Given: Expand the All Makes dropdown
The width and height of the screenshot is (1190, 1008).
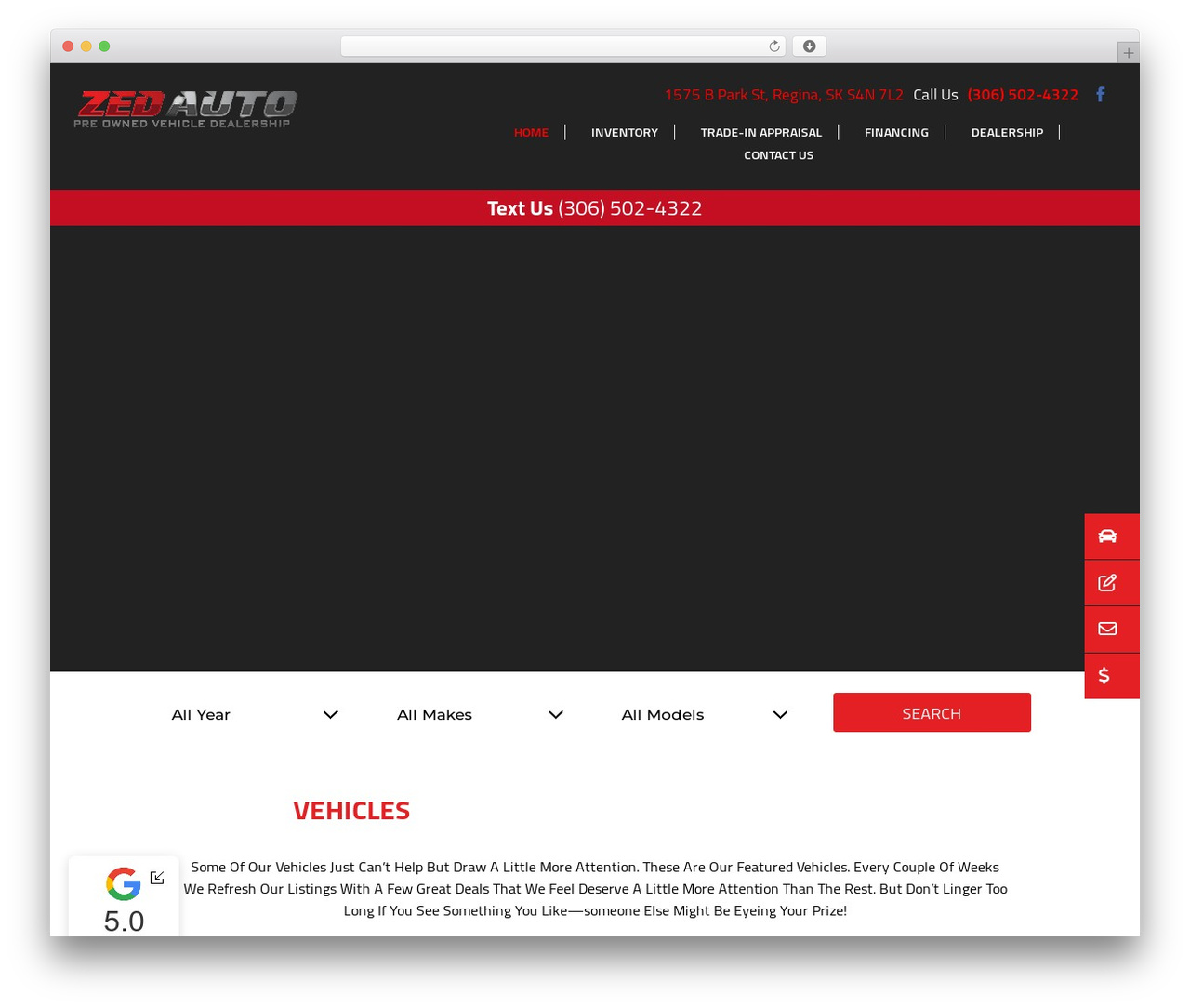Looking at the screenshot, I should 480,714.
